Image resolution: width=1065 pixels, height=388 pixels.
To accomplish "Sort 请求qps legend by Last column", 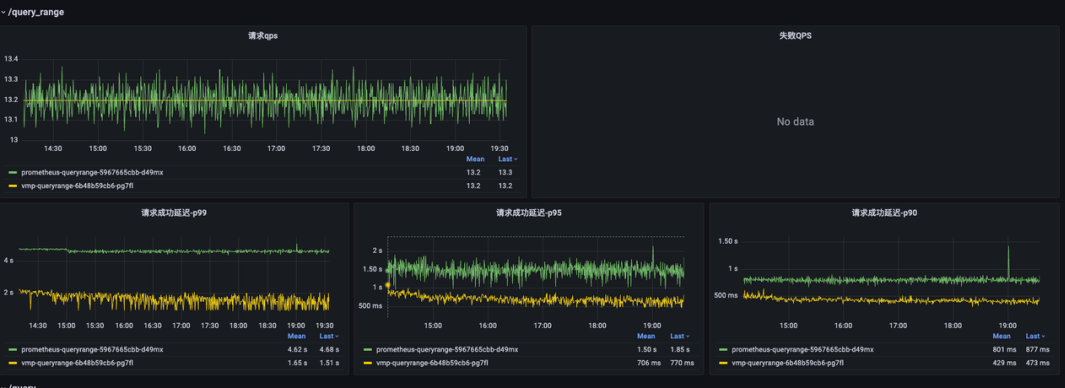I will [508, 159].
